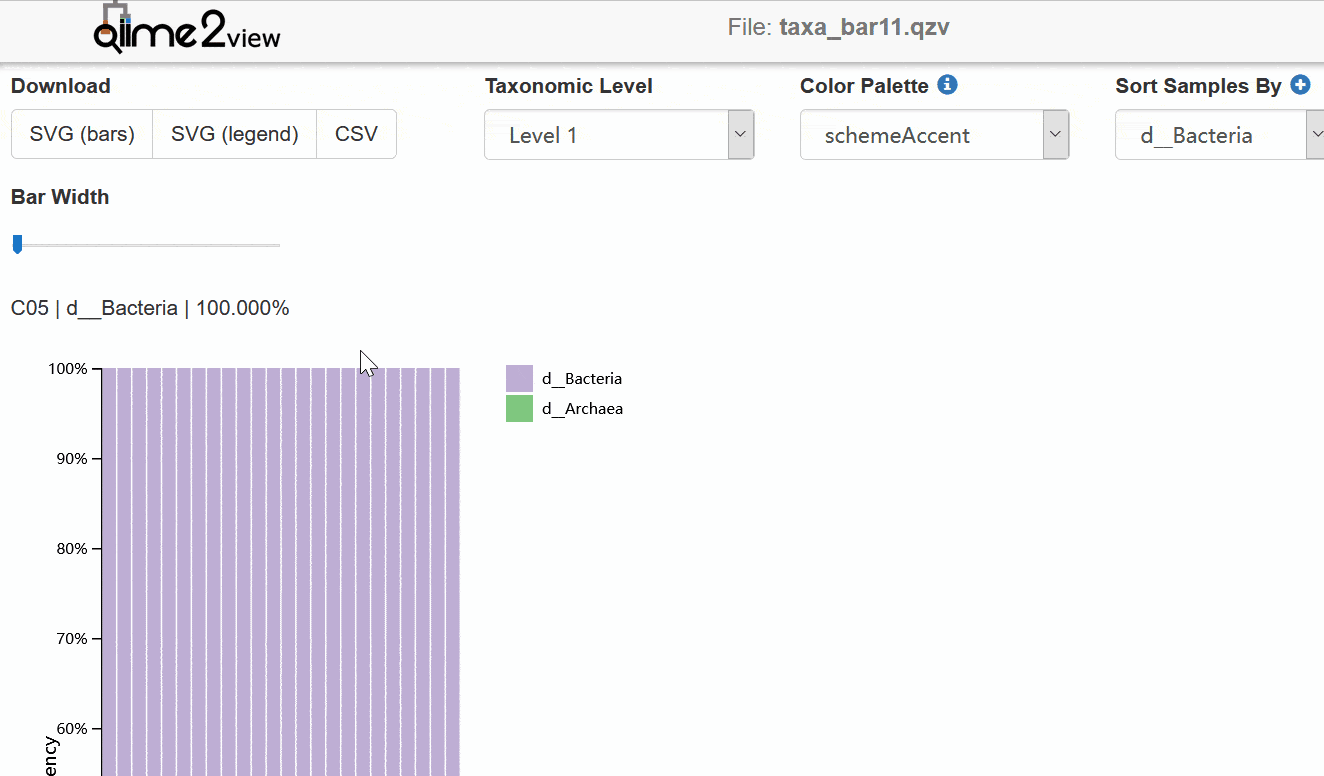Viewport: 1324px width, 776px height.
Task: Click the d__Bacteria purple legend swatch
Action: (x=519, y=378)
